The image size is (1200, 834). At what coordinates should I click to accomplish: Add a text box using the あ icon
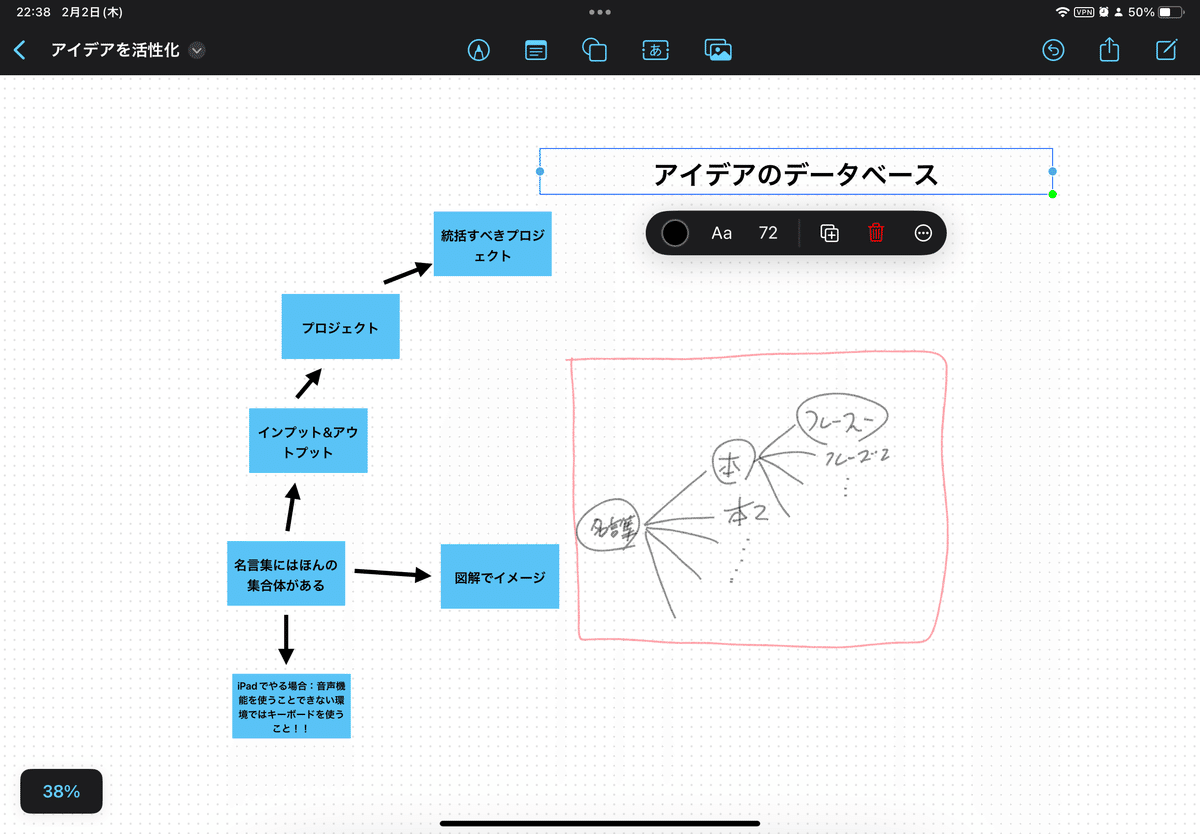(655, 50)
